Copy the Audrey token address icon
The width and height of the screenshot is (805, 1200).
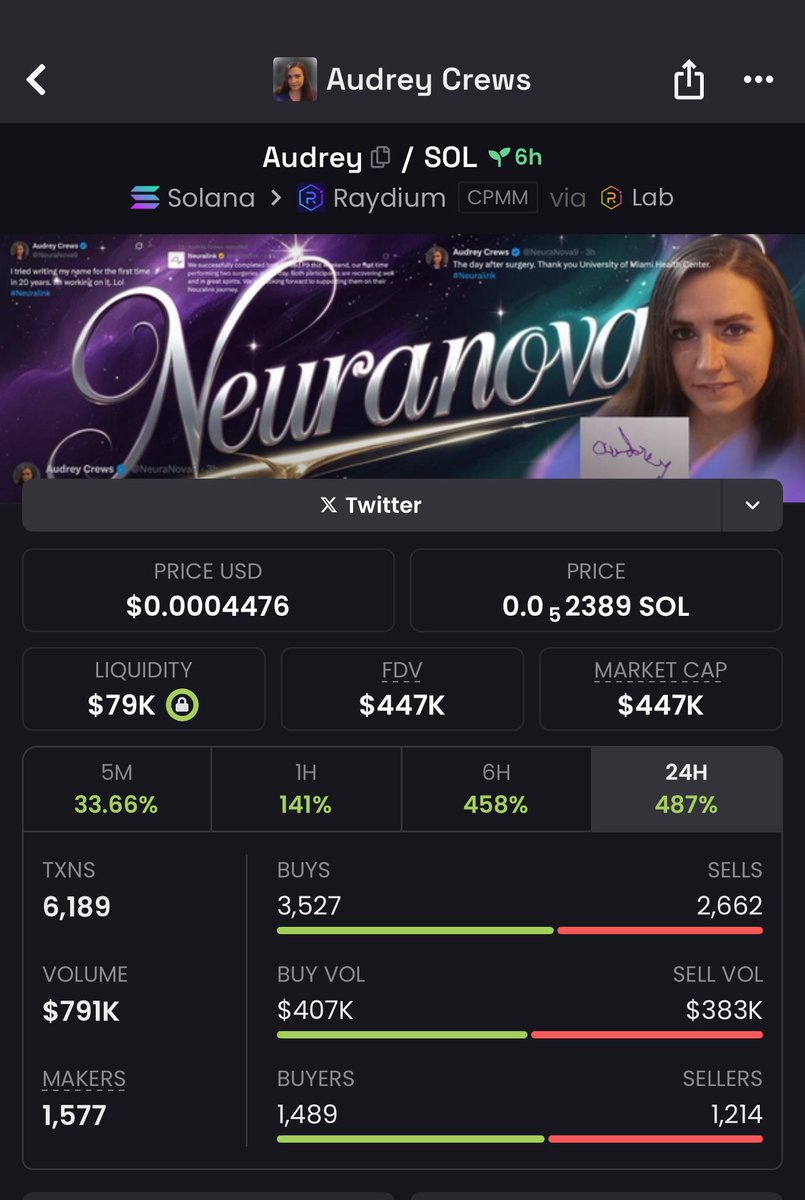[380, 158]
